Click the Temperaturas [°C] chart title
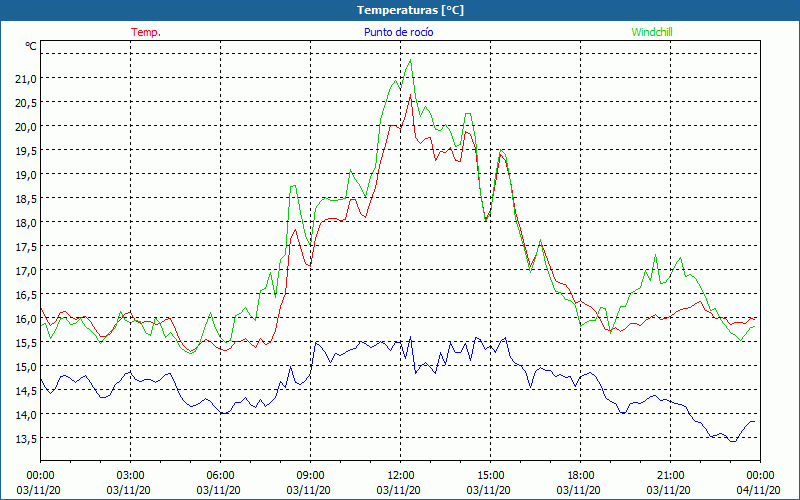The height and width of the screenshot is (500, 800). point(410,10)
